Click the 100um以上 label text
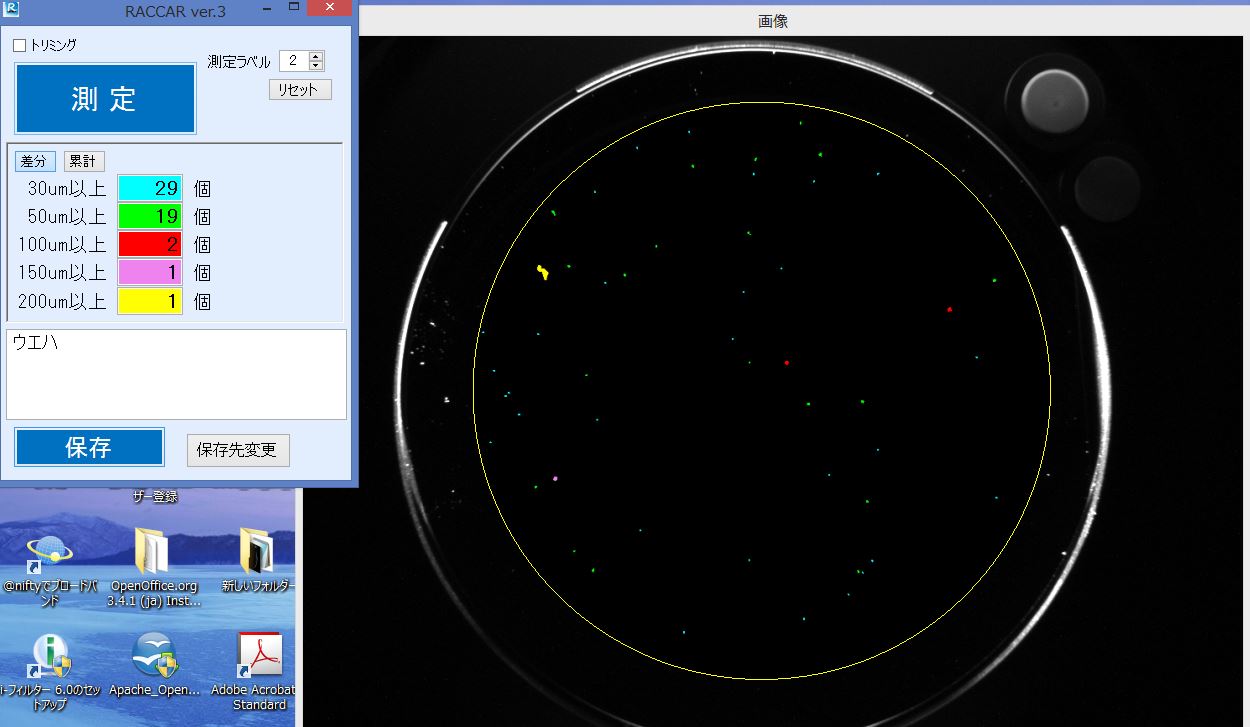Image resolution: width=1250 pixels, height=727 pixels. [62, 244]
